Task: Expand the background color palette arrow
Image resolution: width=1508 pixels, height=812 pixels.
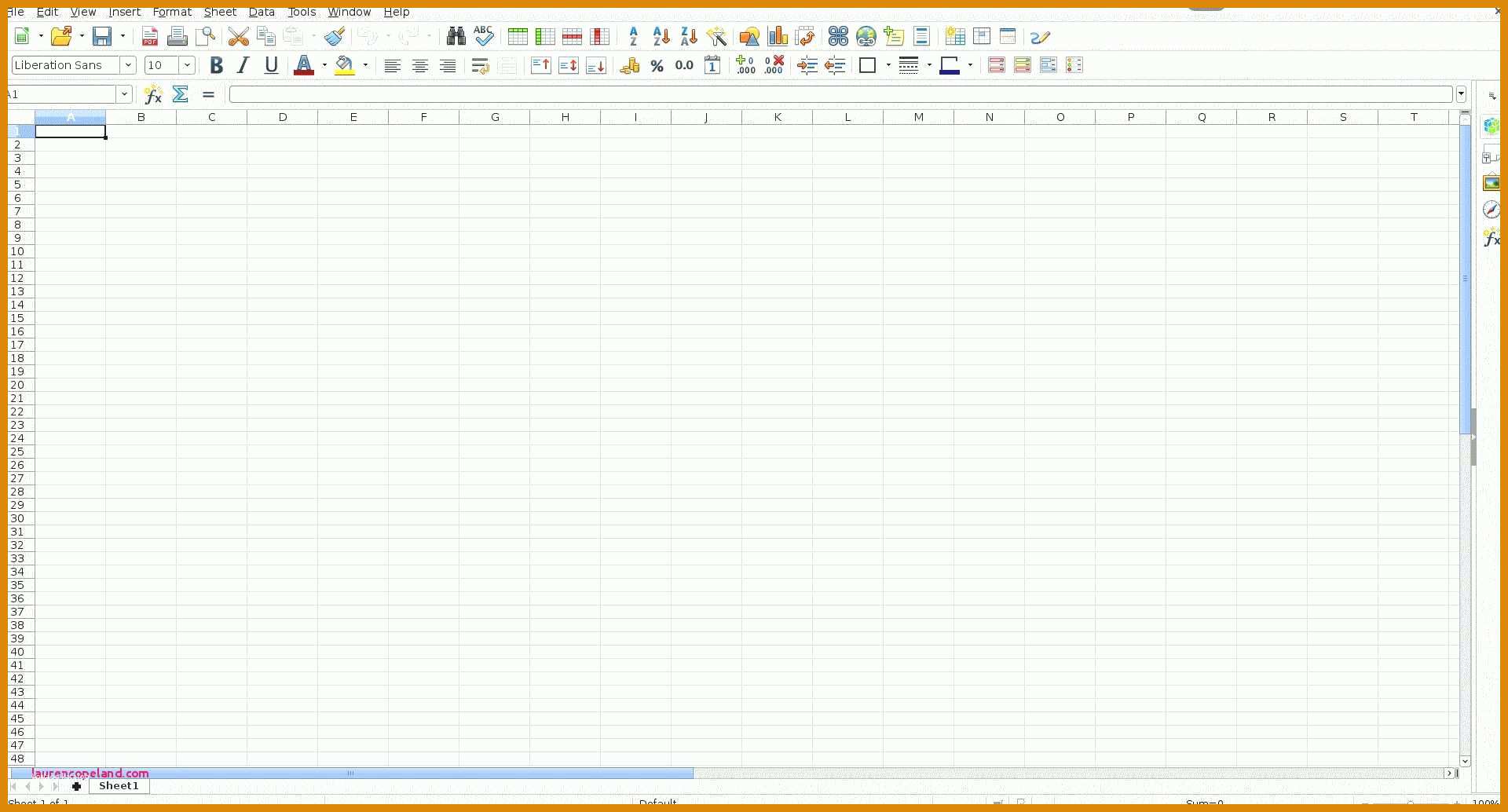Action: [365, 66]
